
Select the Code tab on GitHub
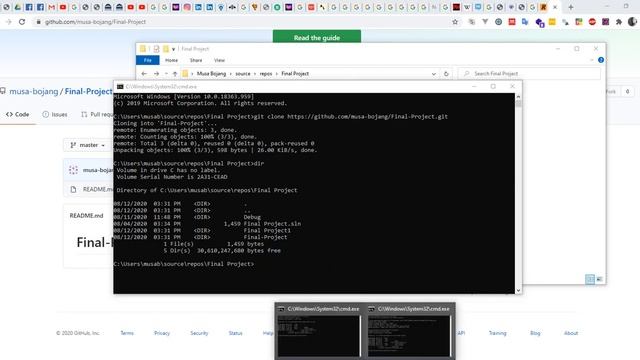18,114
